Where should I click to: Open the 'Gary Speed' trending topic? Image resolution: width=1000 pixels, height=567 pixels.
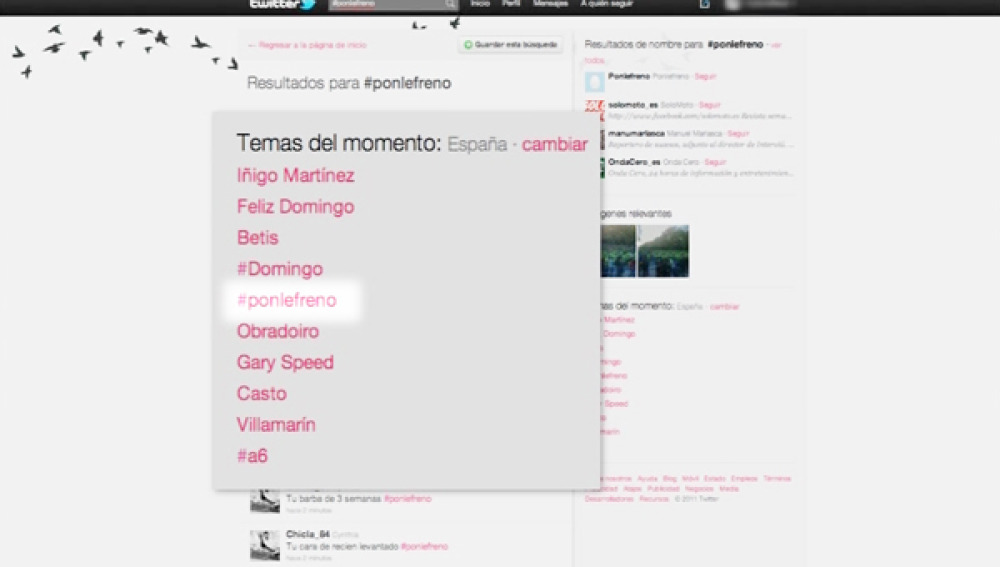(x=285, y=363)
